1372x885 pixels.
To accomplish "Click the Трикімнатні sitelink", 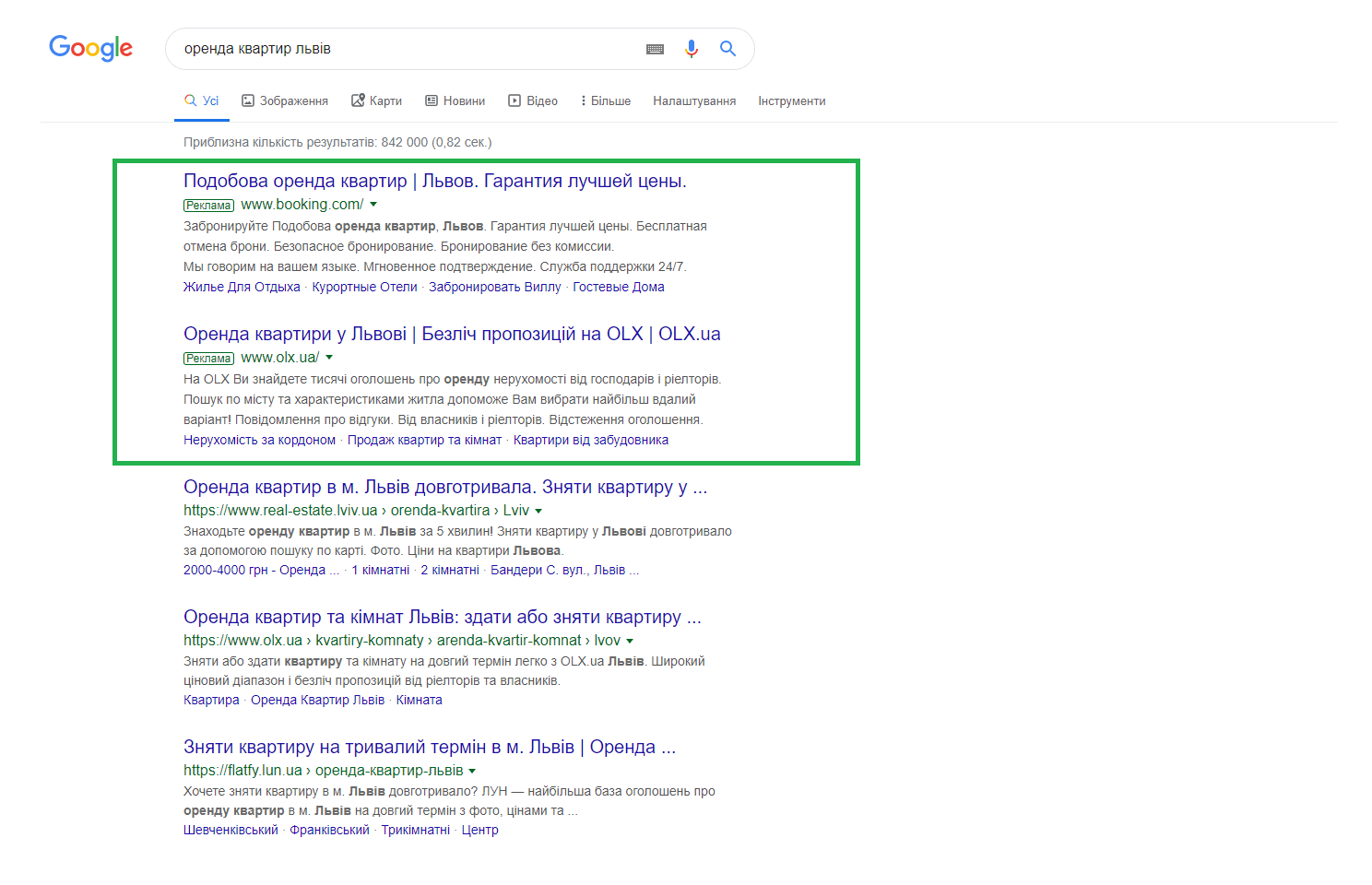I will [x=416, y=830].
